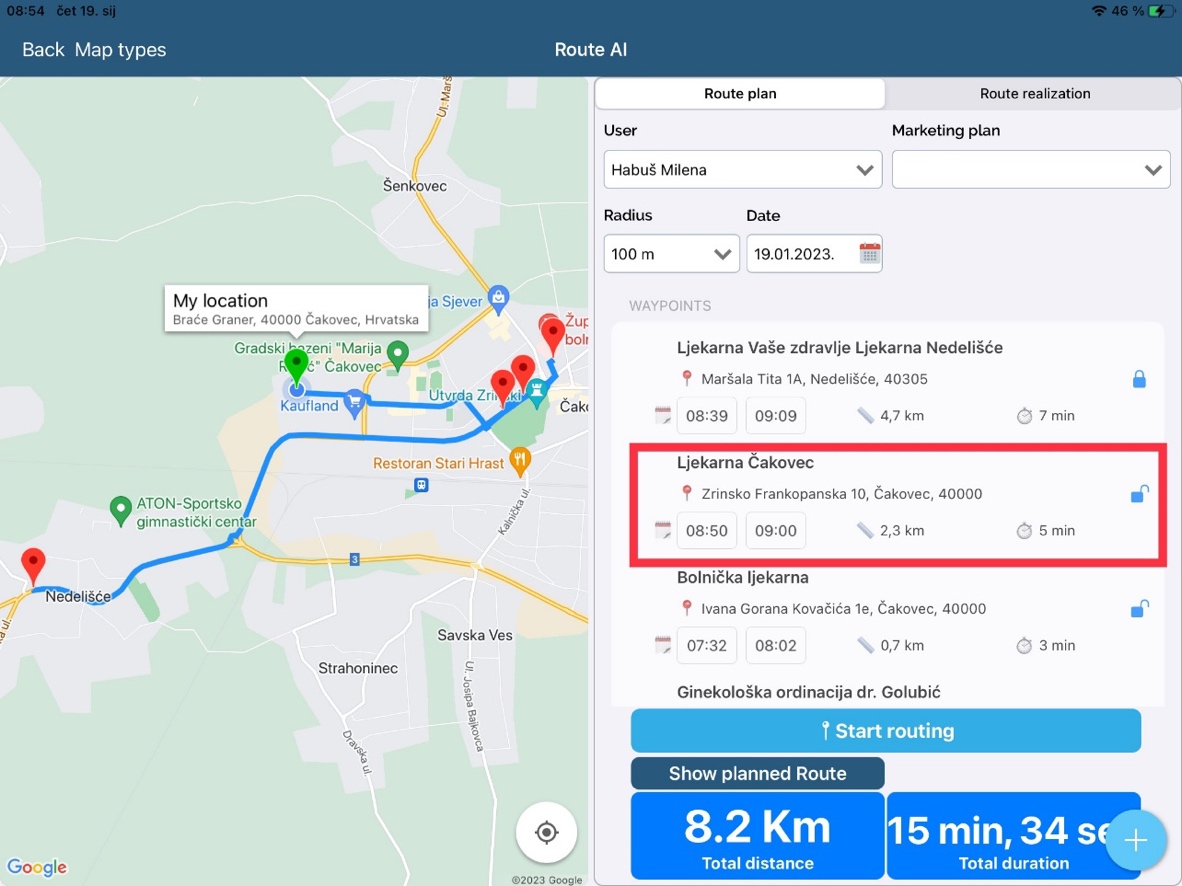Expand the Marketing plan dropdown
1182x886 pixels.
click(1030, 170)
